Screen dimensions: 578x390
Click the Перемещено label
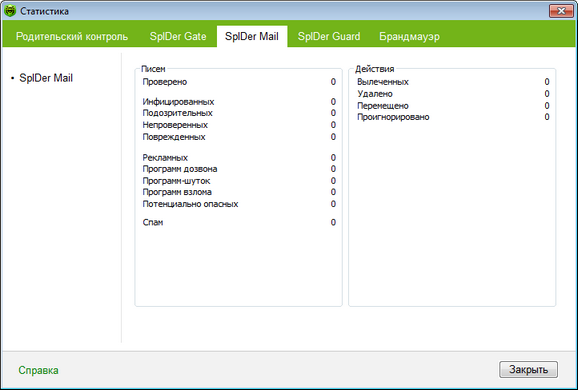pos(383,106)
